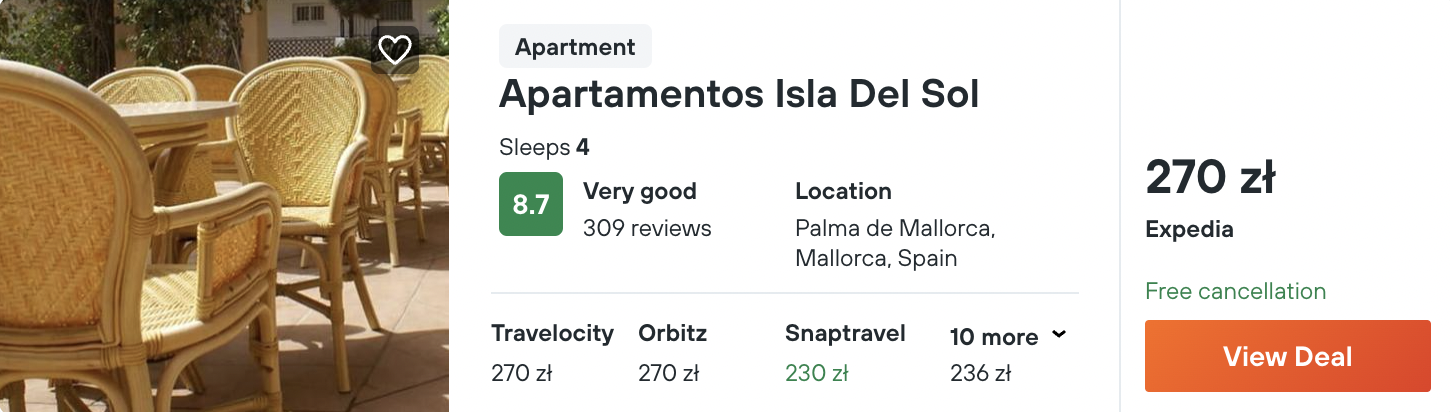The width and height of the screenshot is (1450, 412).
Task: Click the 236 zł price under 10 more
Action: tap(980, 374)
